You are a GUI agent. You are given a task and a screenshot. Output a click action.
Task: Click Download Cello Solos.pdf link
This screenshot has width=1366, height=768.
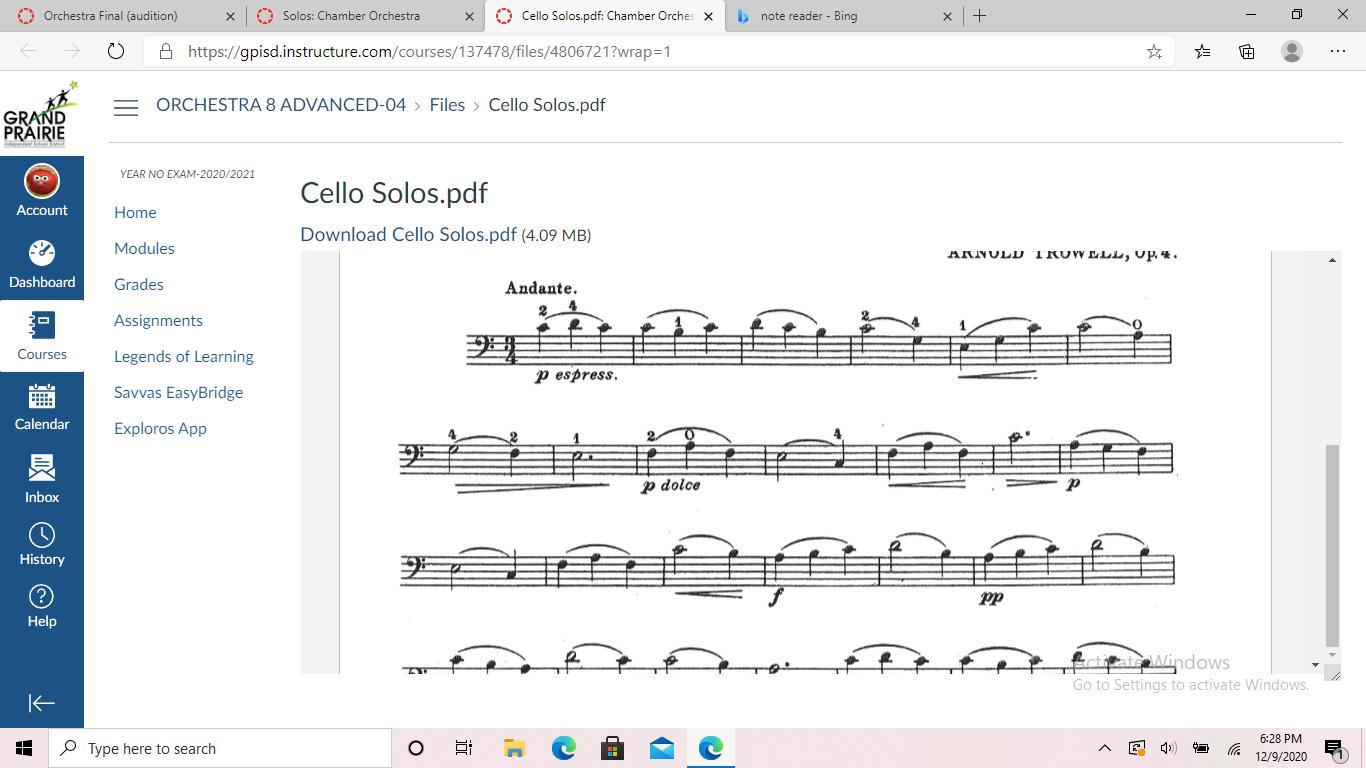(408, 234)
